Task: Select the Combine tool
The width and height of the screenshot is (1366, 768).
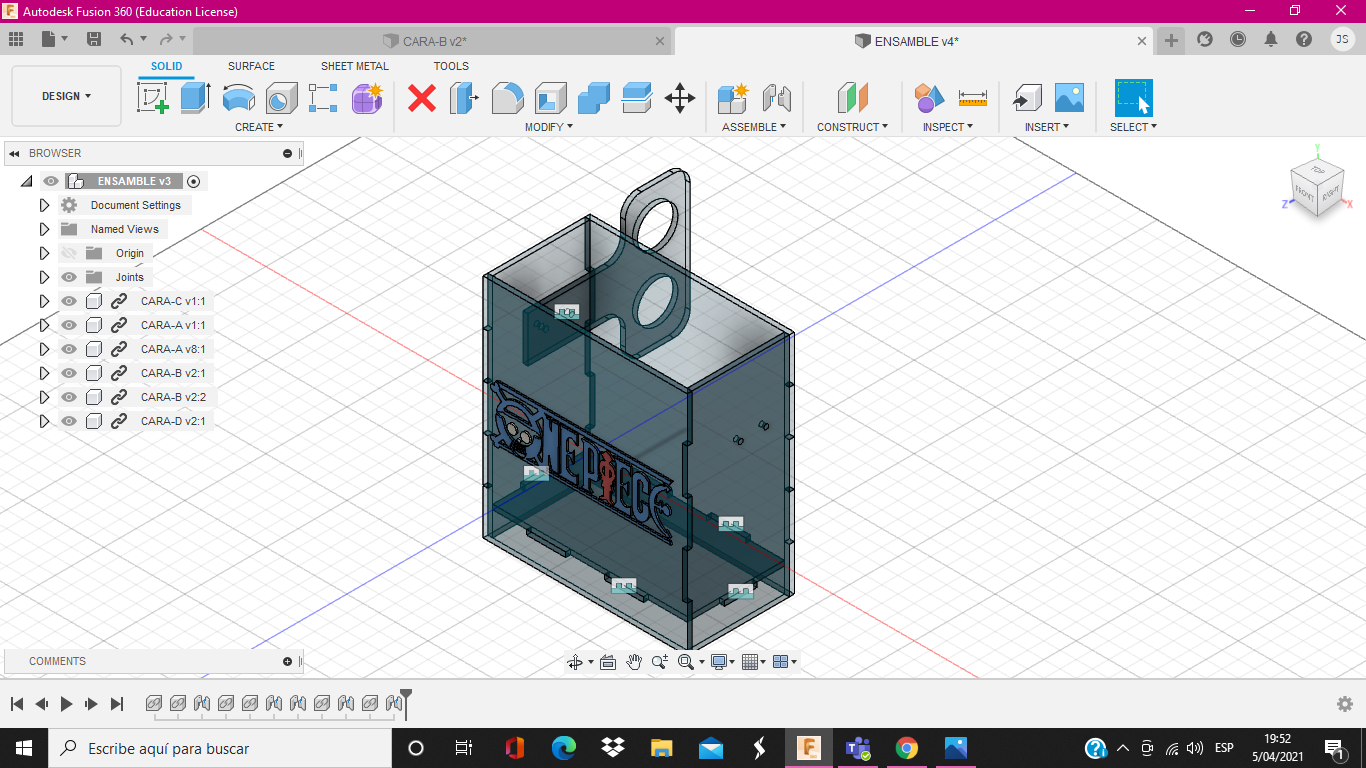Action: click(x=594, y=98)
